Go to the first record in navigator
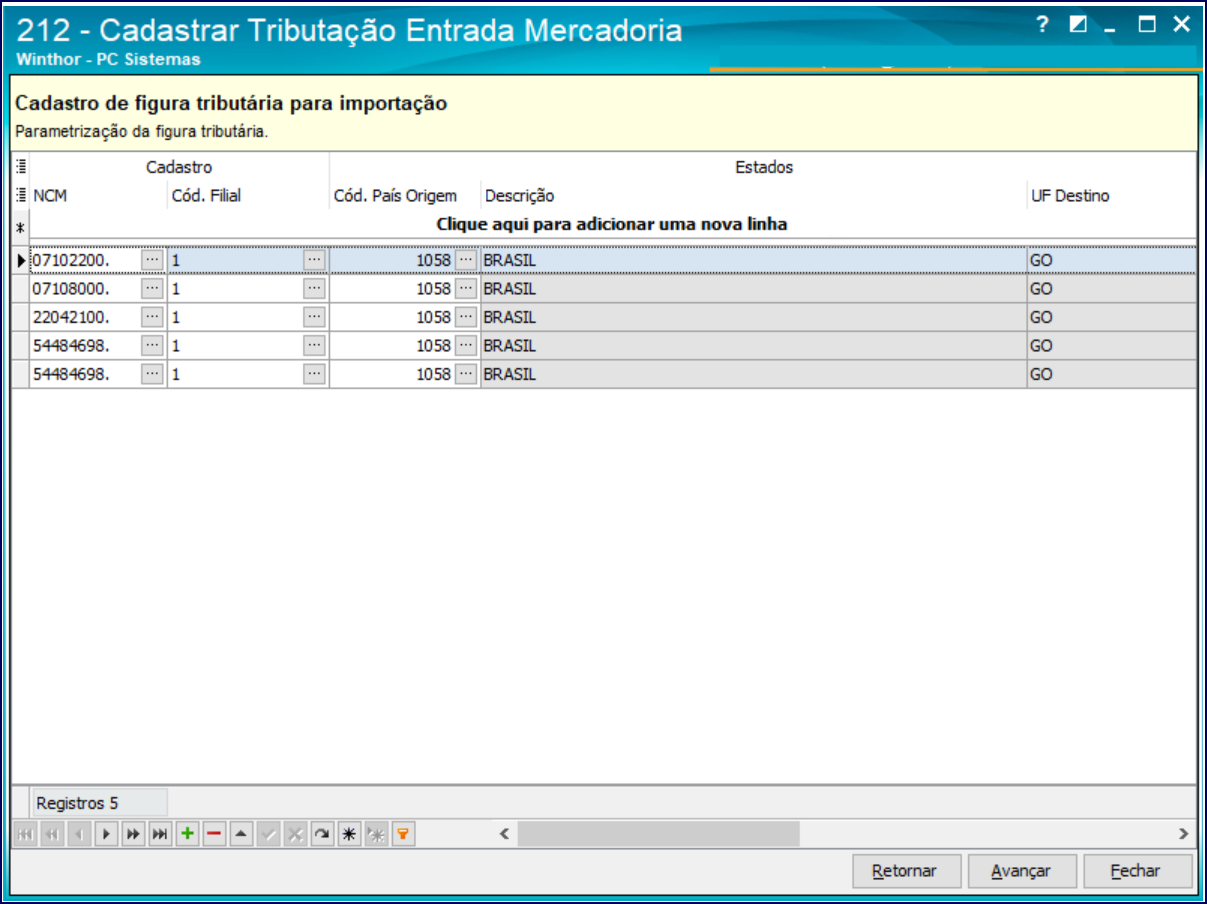 click(27, 834)
